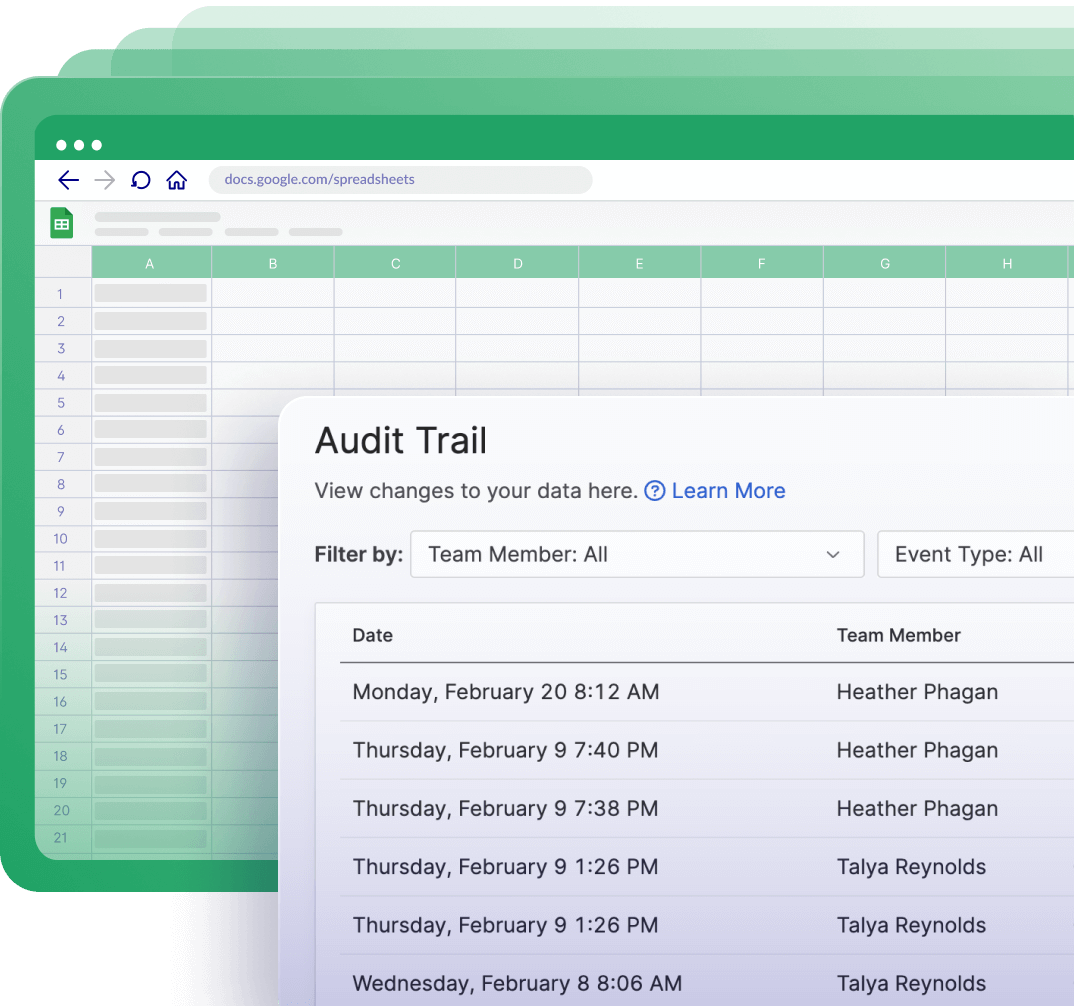Select row 18 header
The height and width of the screenshot is (1006, 1074).
click(x=62, y=756)
